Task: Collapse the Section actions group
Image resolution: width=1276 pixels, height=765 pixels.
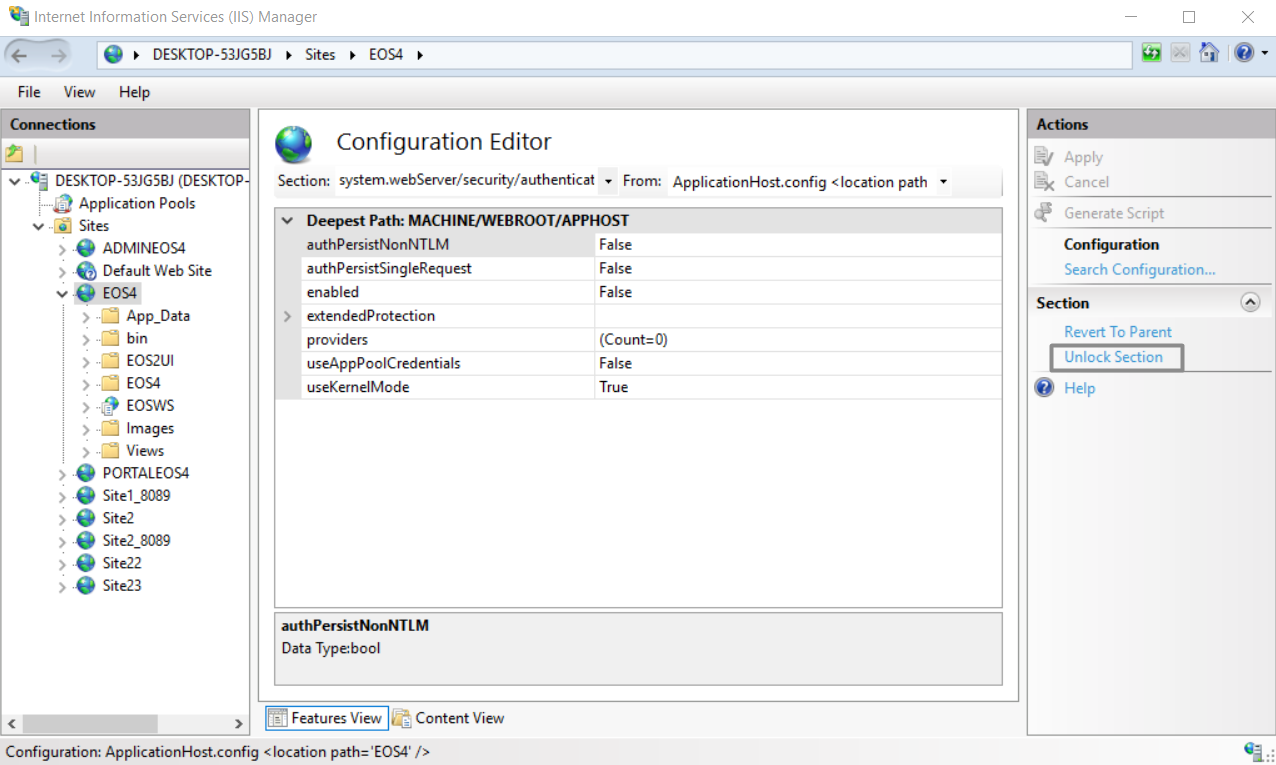Action: [1250, 302]
